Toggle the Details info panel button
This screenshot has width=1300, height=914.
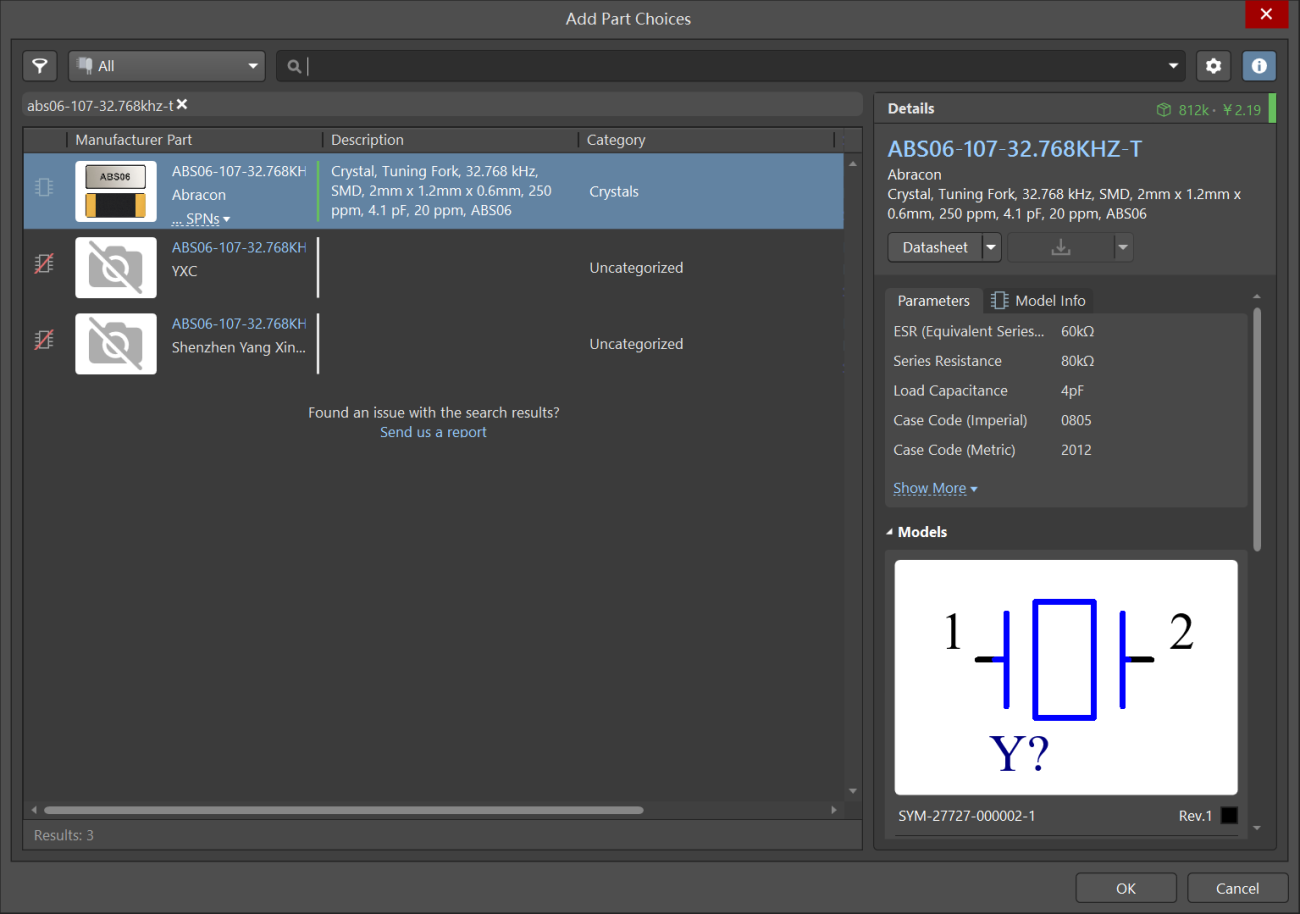(x=1259, y=66)
